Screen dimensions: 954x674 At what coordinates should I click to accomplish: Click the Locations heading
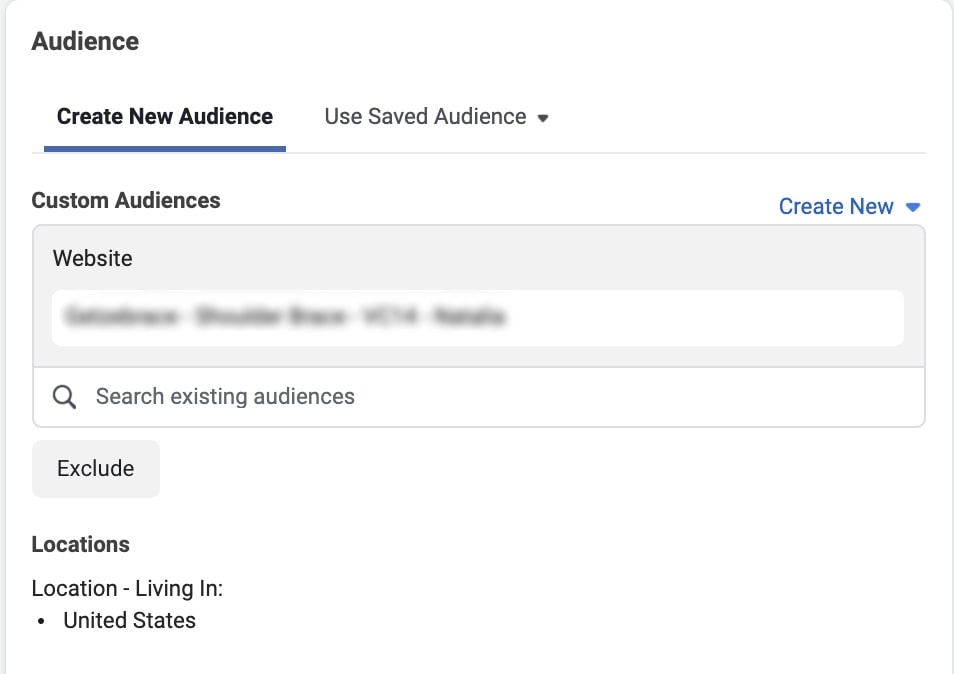point(81,545)
